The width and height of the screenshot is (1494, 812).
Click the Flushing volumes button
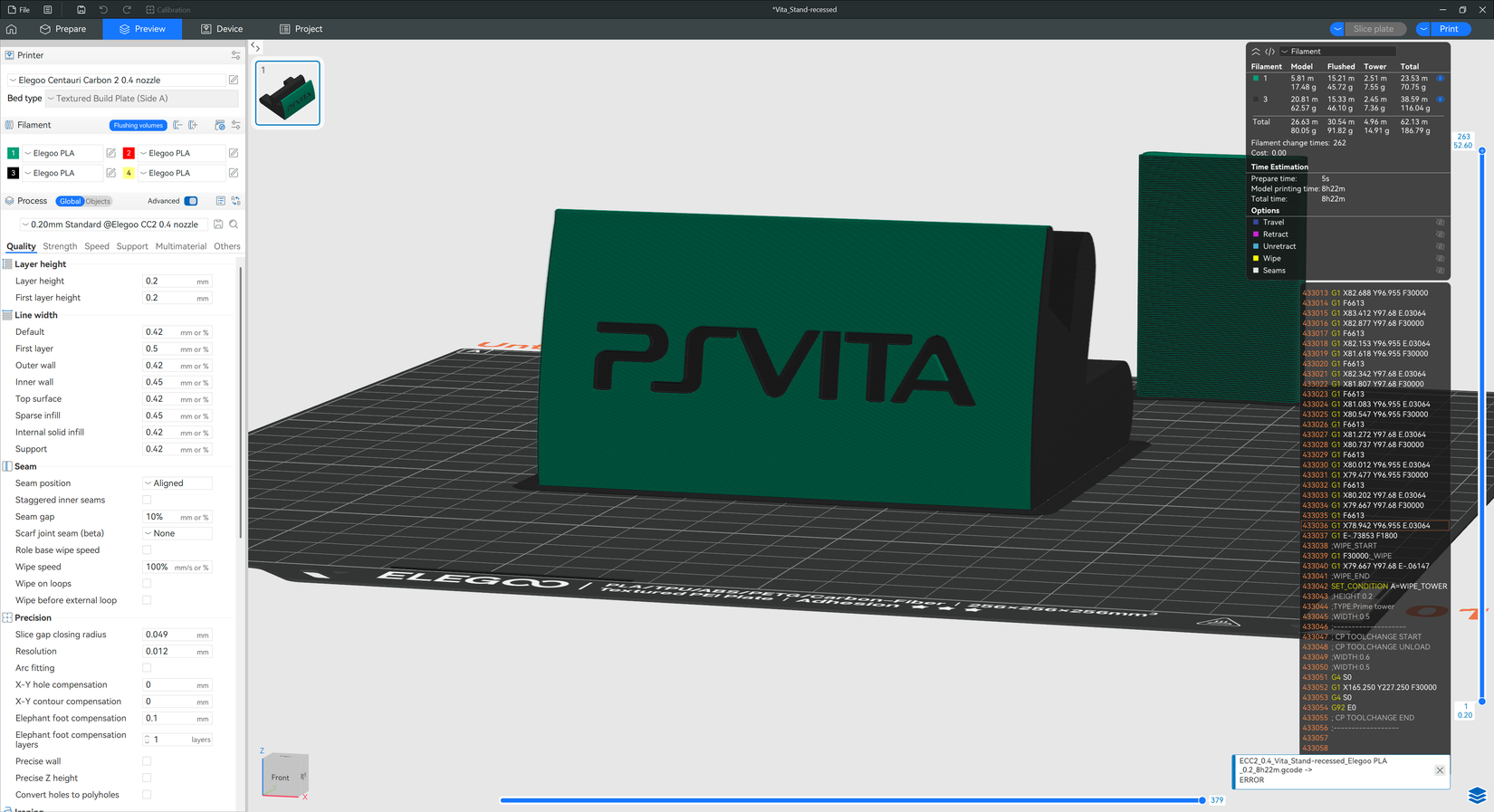point(139,125)
